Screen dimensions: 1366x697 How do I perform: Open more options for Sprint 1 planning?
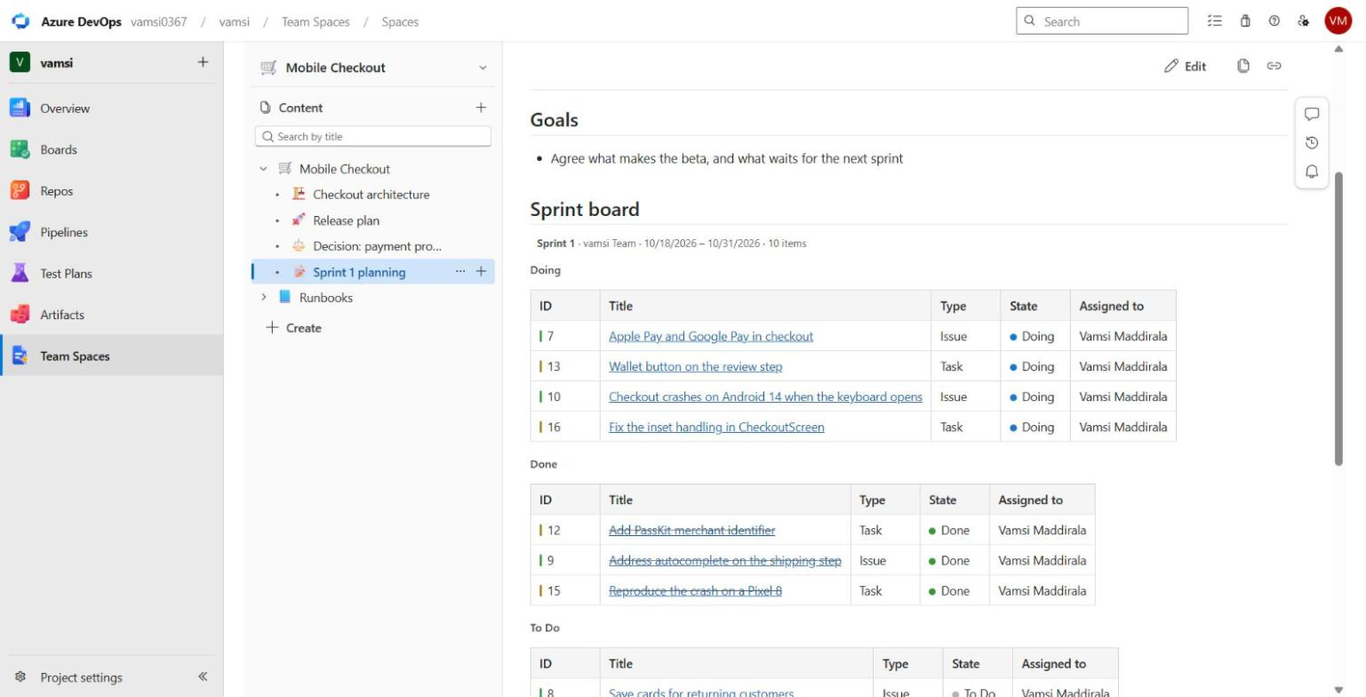(x=460, y=271)
